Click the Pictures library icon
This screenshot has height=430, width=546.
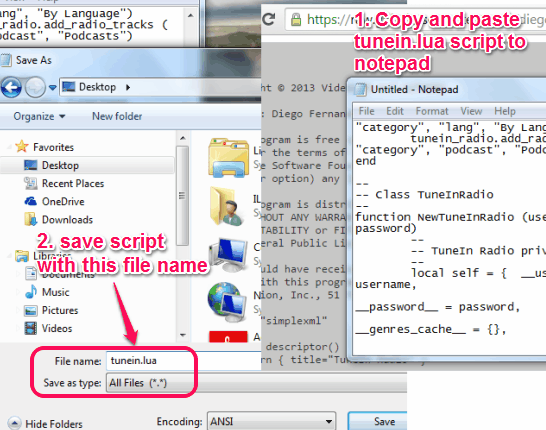[x=31, y=310]
